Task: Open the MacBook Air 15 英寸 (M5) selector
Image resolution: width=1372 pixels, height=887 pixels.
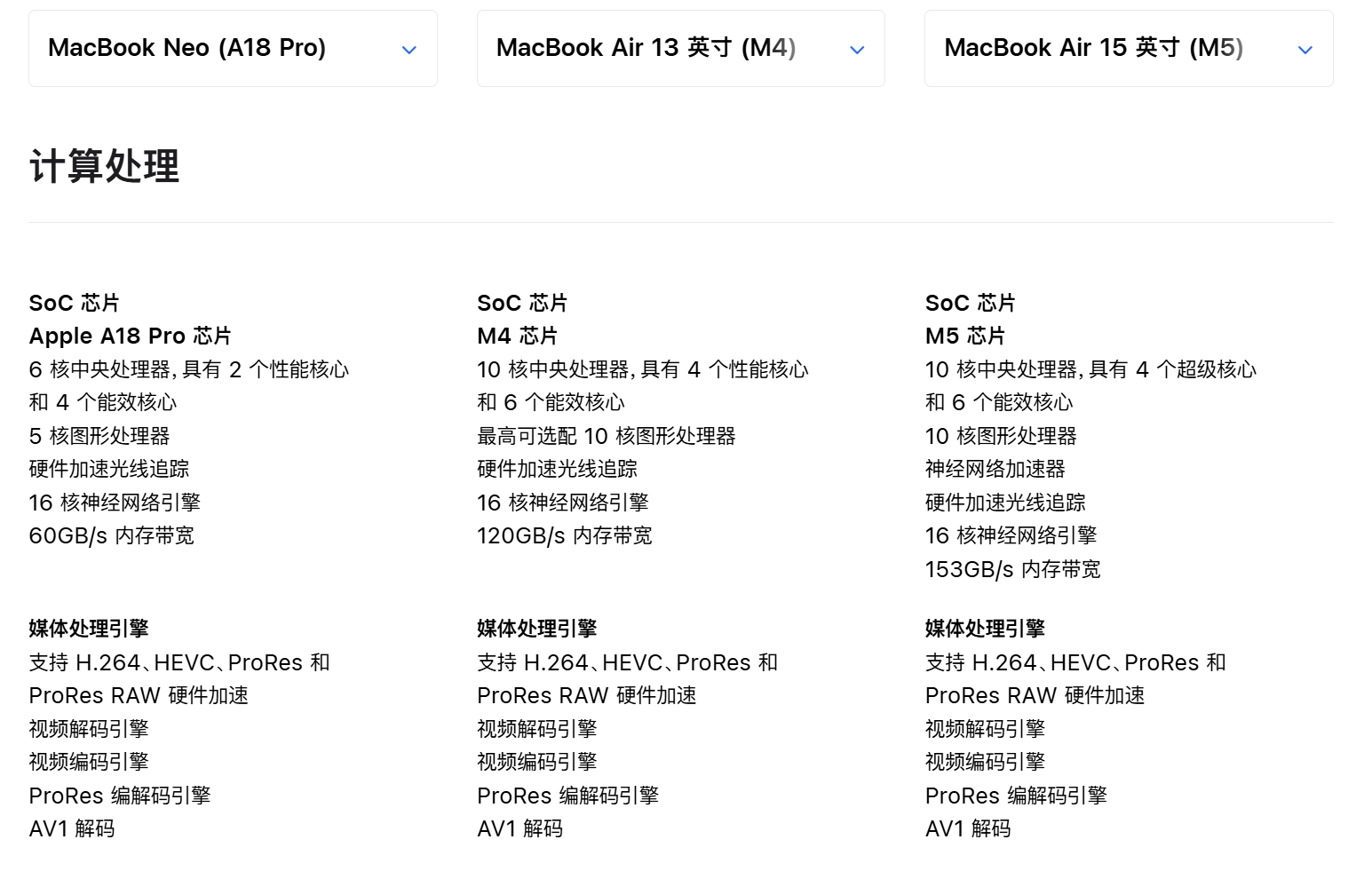Action: click(1128, 49)
